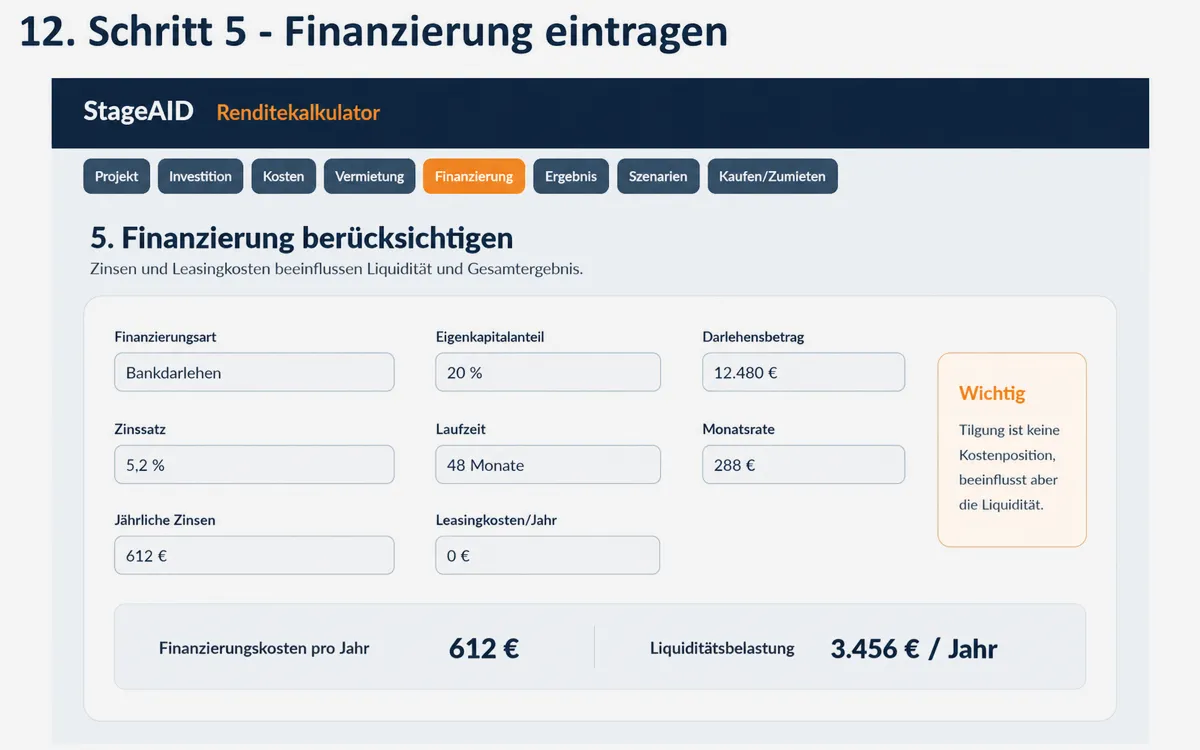The height and width of the screenshot is (750, 1200).
Task: Switch to the Szenarien tab
Action: point(658,176)
